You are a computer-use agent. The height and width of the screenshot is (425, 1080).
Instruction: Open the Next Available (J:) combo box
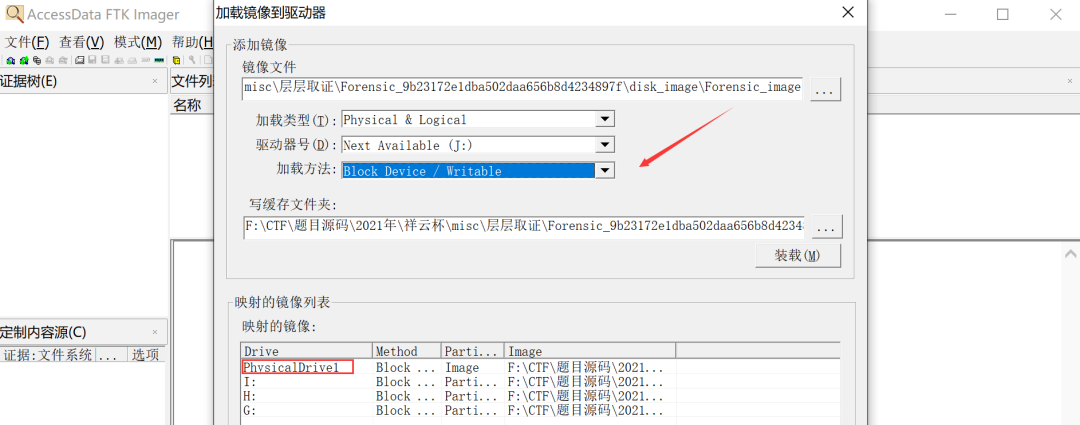[477, 145]
